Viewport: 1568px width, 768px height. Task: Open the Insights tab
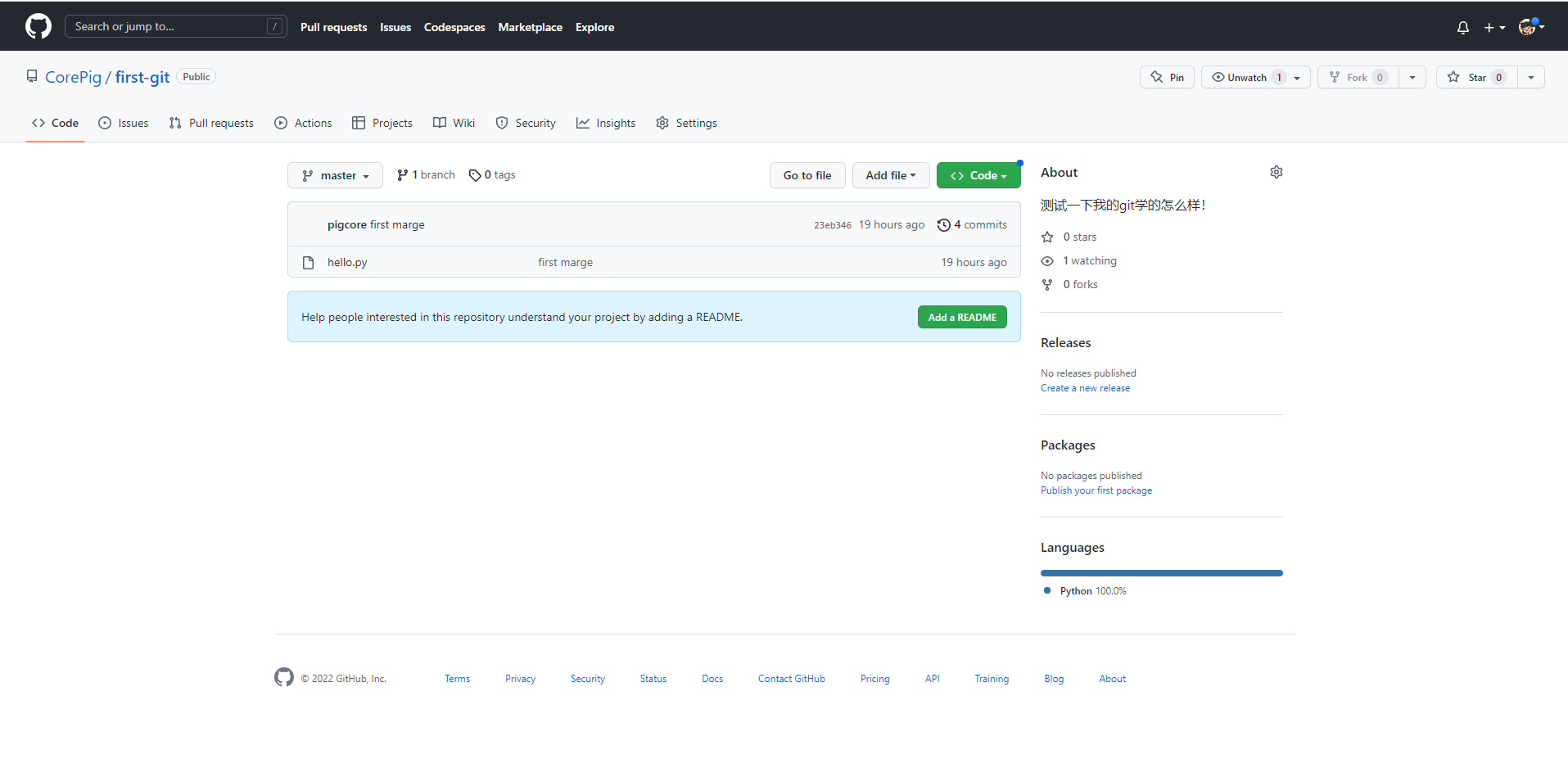(606, 123)
